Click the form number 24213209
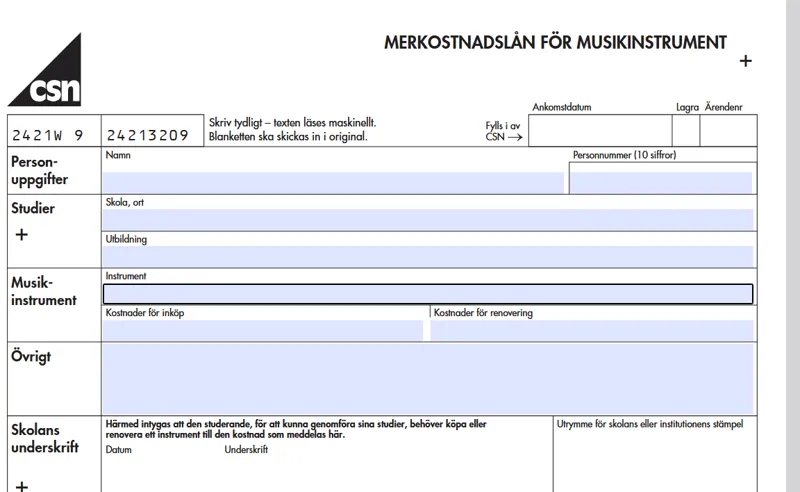Screen dimensions: 800x492 click(x=148, y=135)
